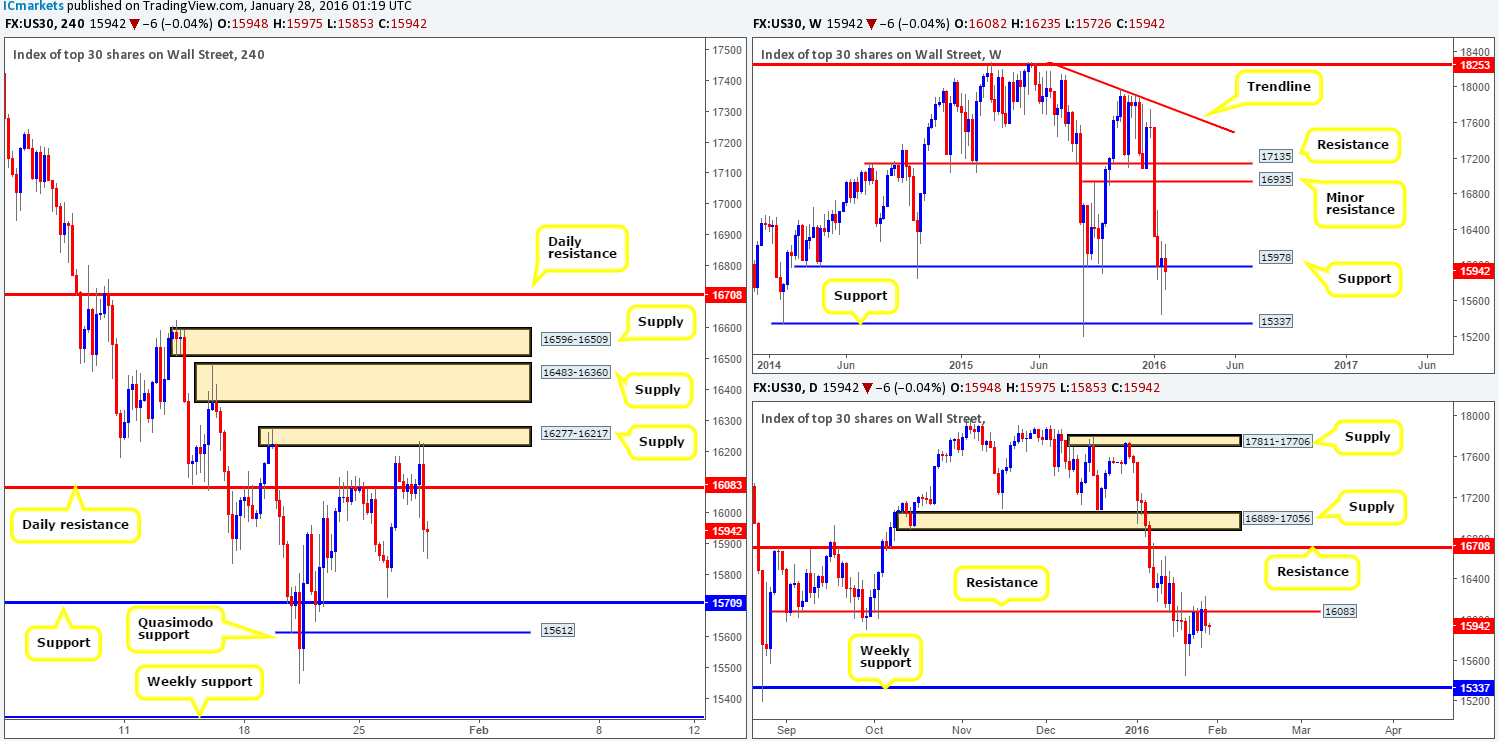This screenshot has height=741, width=1499.
Task: Click Support callout above 15337 line on weekly chart
Action: point(860,296)
